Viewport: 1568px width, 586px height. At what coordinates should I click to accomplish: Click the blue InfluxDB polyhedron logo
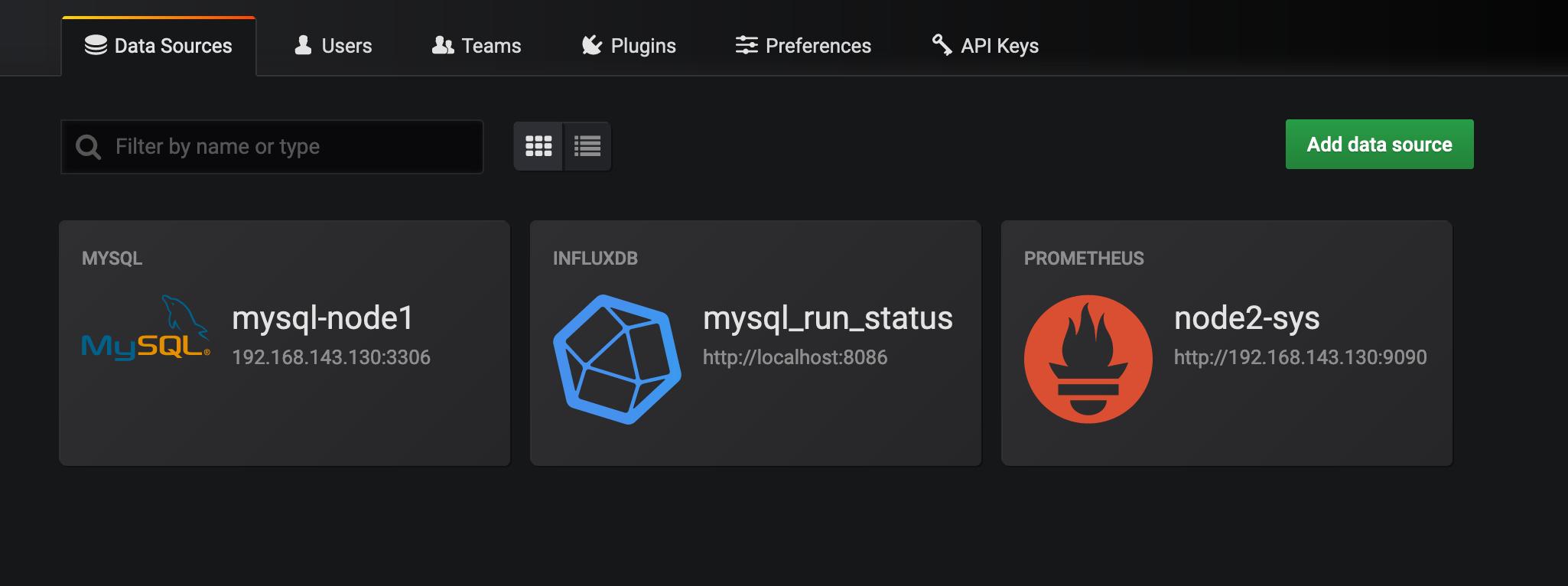point(617,359)
